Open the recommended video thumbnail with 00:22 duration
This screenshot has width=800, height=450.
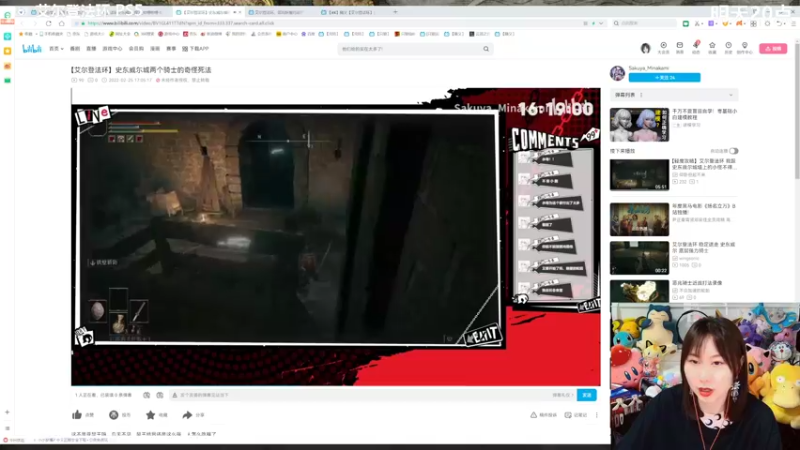click(639, 258)
